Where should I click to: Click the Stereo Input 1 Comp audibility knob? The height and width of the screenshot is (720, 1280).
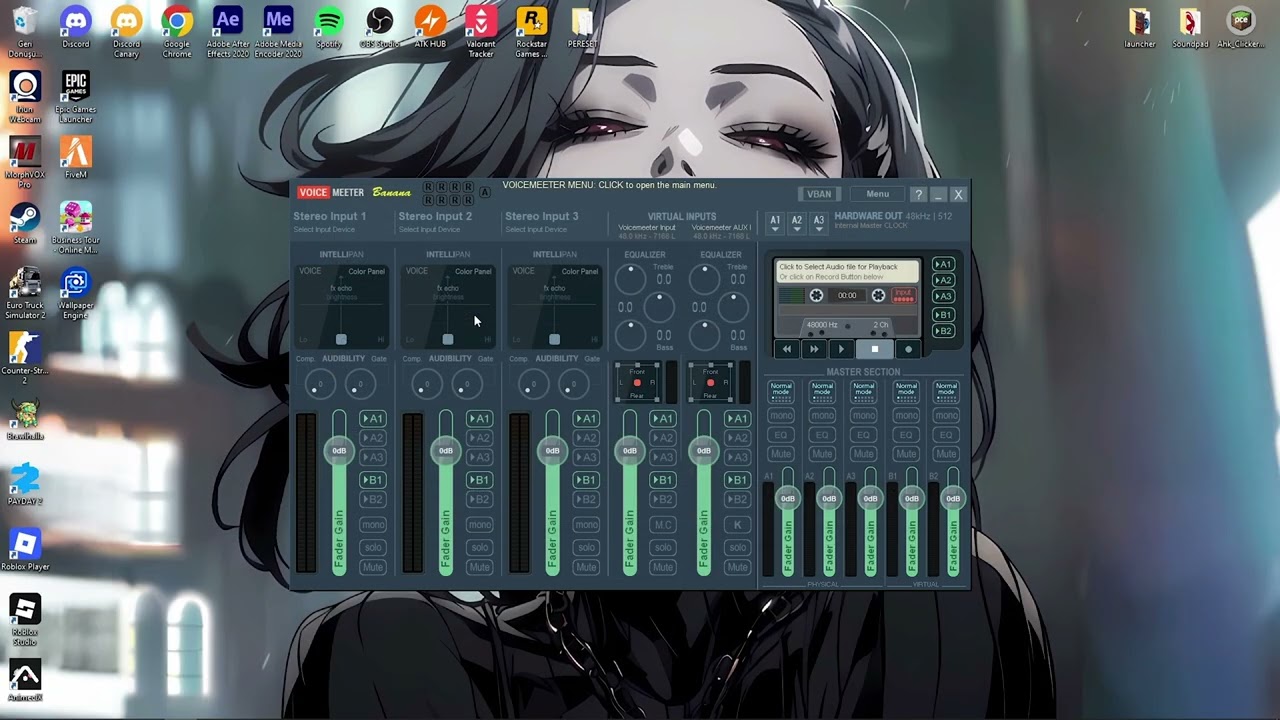coord(320,384)
